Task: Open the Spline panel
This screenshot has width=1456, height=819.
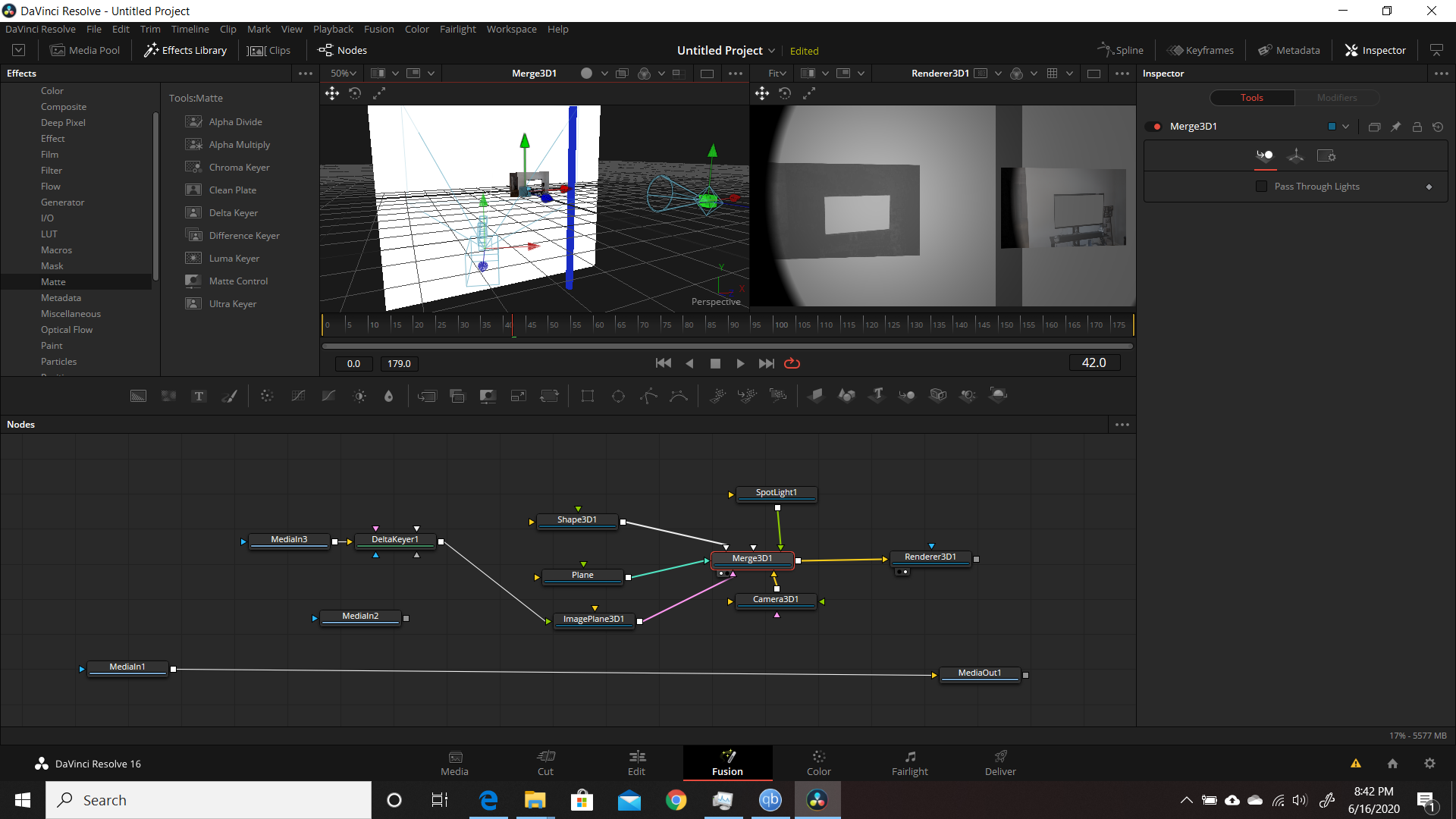Action: (1120, 50)
